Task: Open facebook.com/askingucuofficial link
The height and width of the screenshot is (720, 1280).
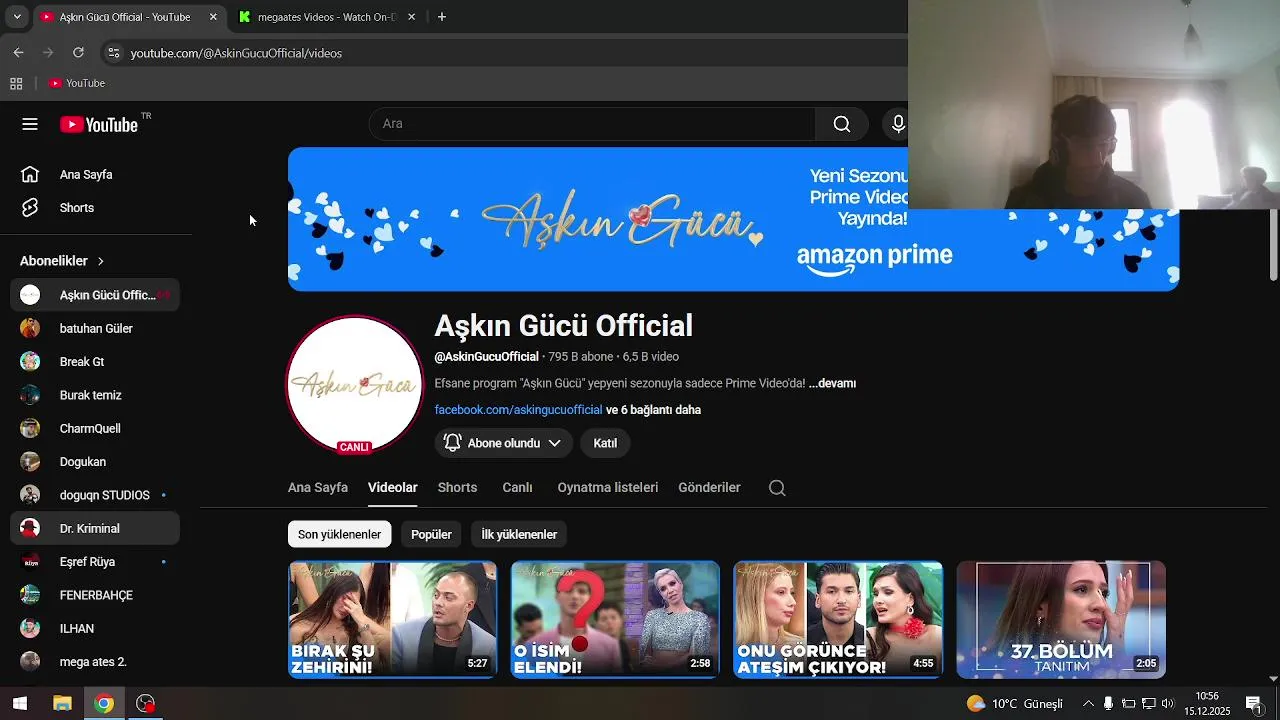Action: coord(518,410)
